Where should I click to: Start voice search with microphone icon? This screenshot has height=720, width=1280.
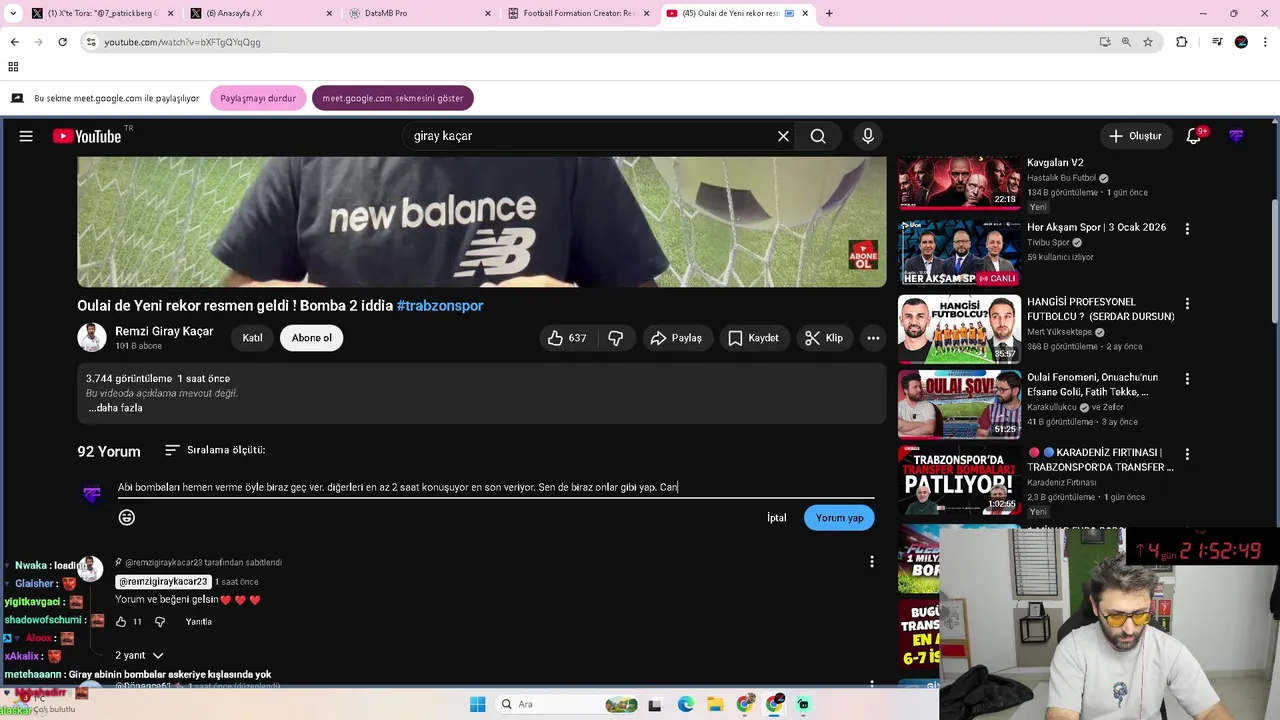pyautogui.click(x=867, y=136)
